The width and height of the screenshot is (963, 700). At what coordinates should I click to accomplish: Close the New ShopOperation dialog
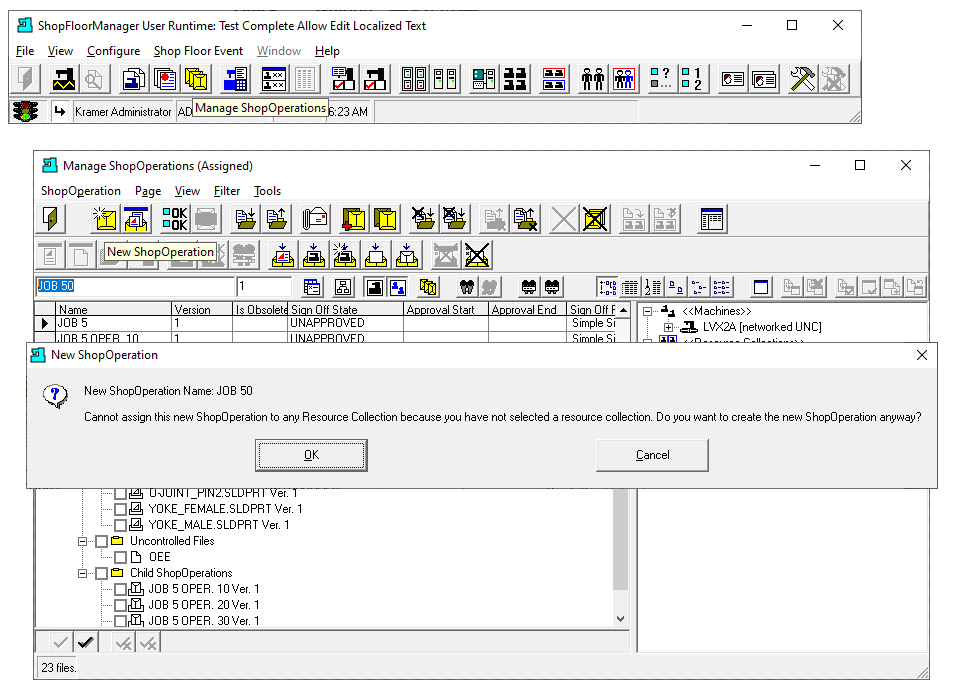click(x=921, y=355)
